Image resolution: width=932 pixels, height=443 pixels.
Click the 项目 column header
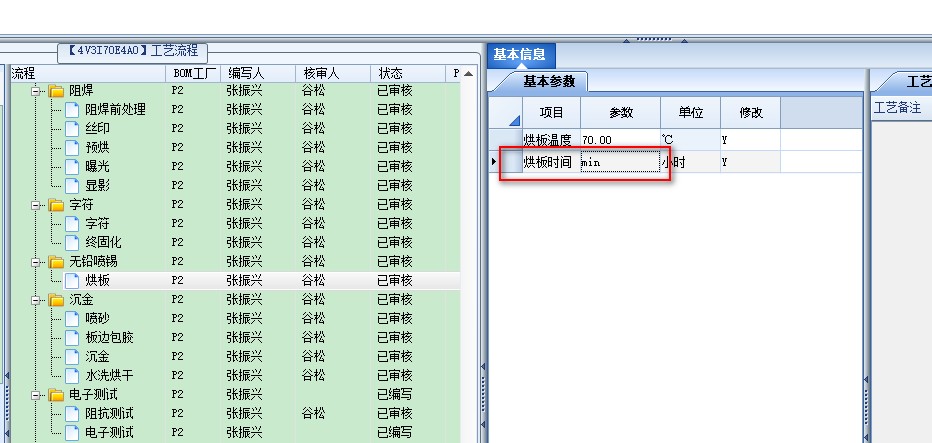tap(552, 113)
